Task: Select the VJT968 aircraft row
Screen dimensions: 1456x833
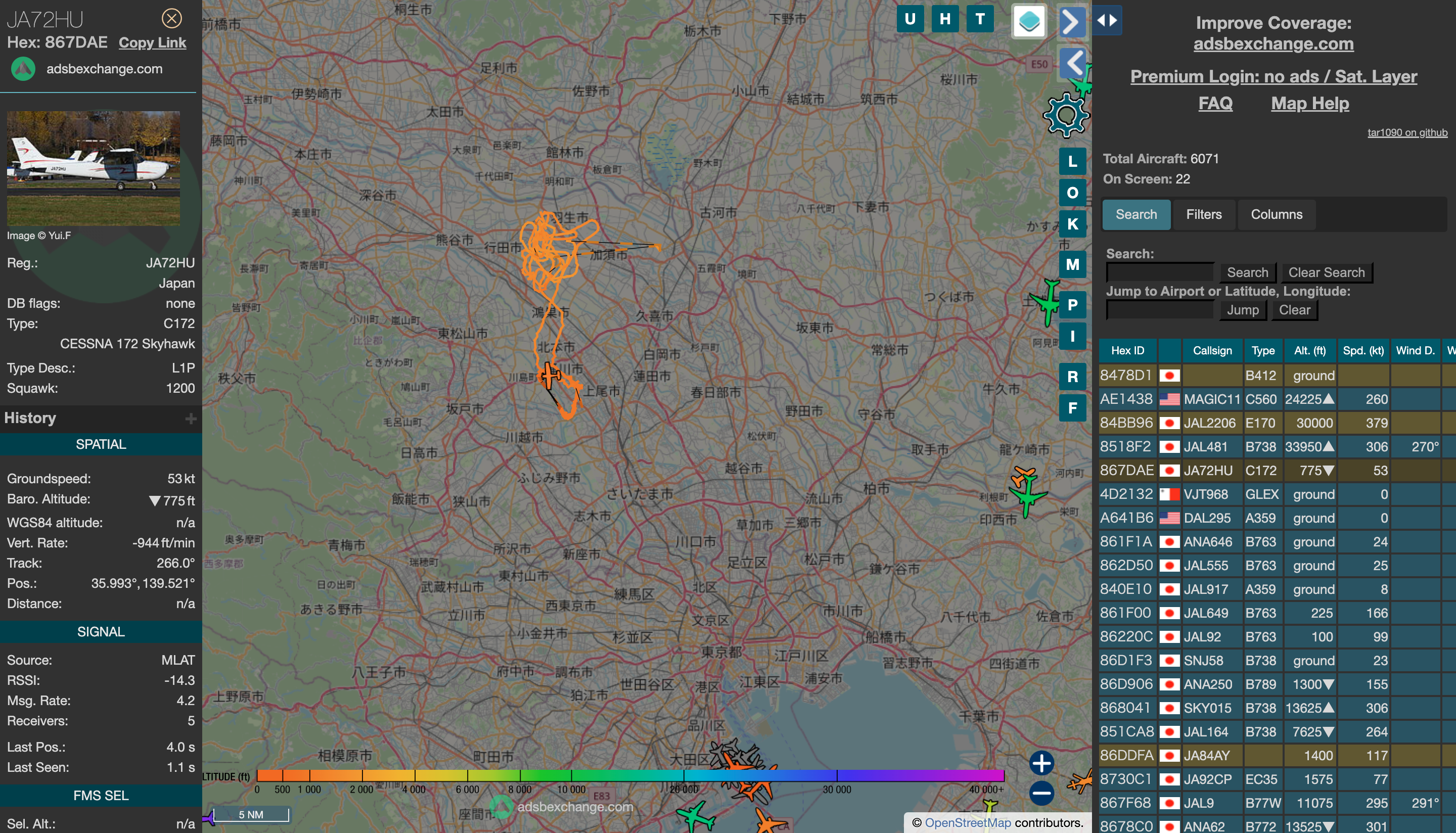Action: [1277, 494]
